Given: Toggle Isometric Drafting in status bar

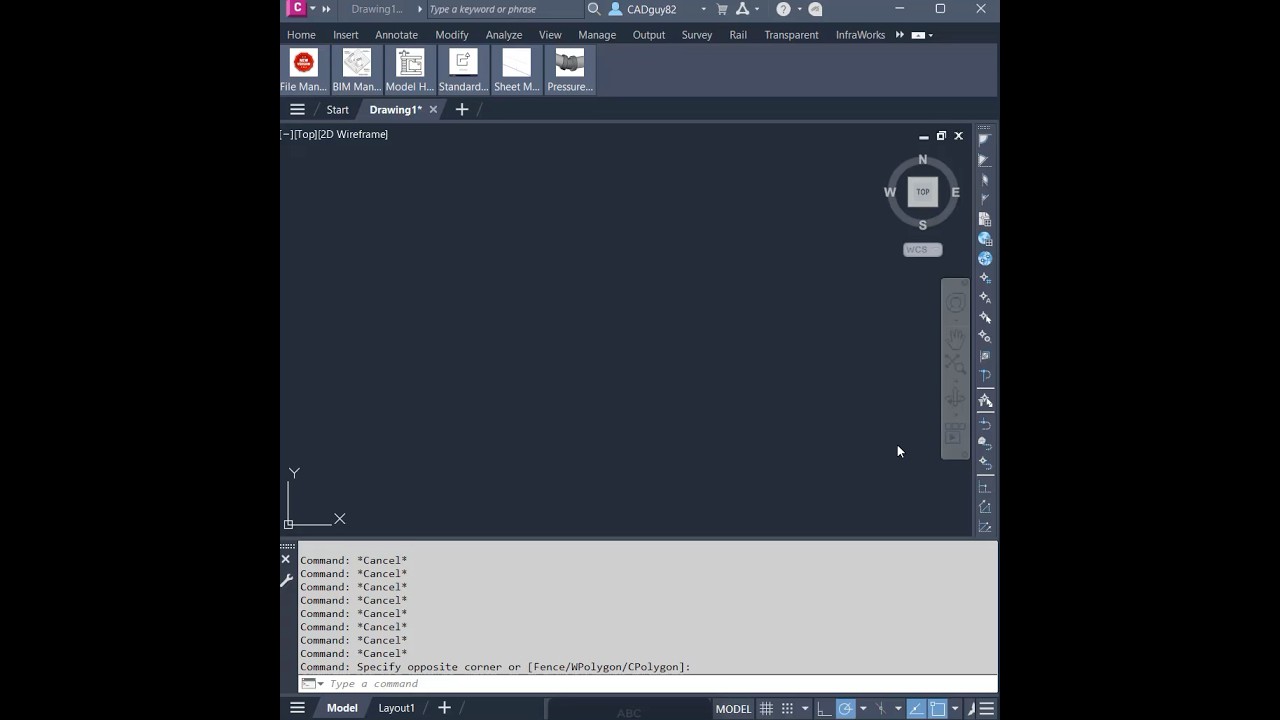Looking at the screenshot, I should [881, 708].
